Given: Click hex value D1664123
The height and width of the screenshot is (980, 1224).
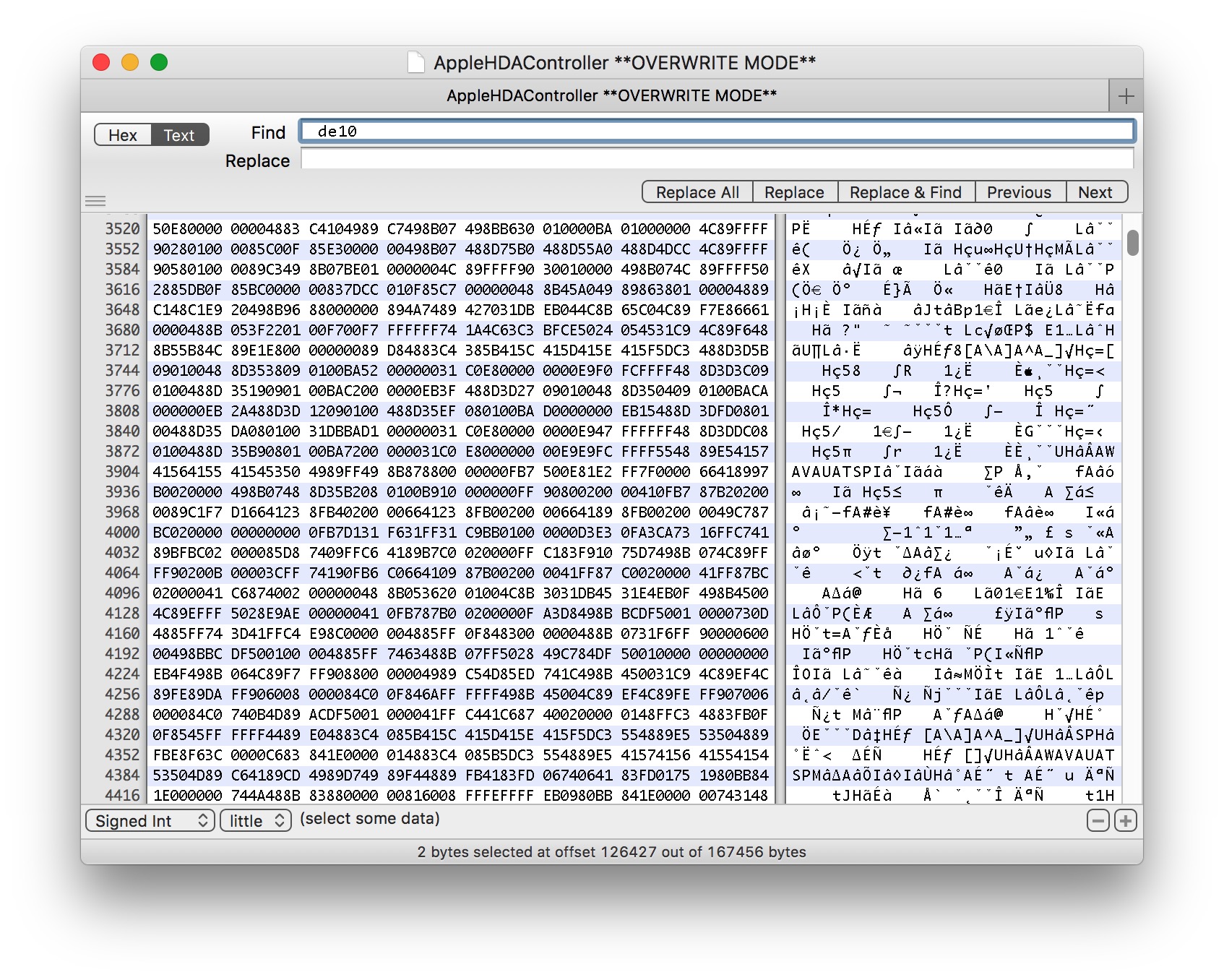Looking at the screenshot, I should (x=266, y=512).
